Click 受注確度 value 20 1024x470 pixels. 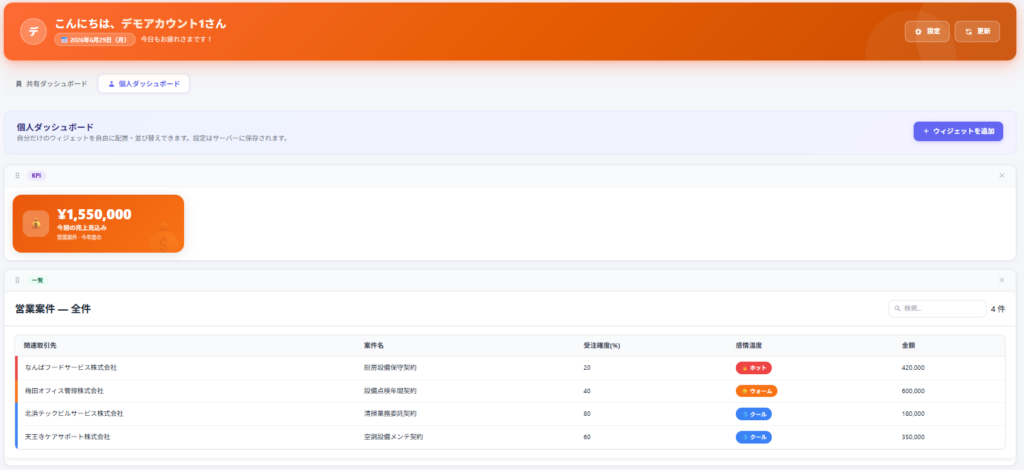click(x=586, y=368)
